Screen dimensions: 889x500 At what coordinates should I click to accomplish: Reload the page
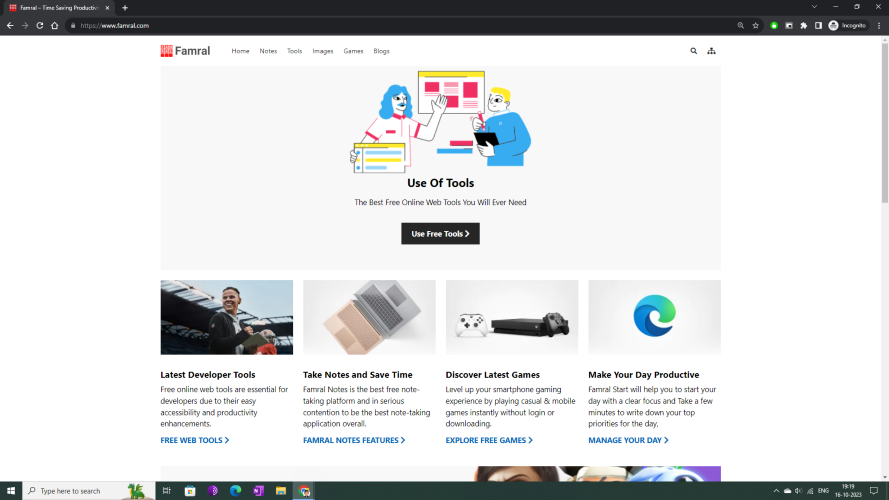click(40, 26)
